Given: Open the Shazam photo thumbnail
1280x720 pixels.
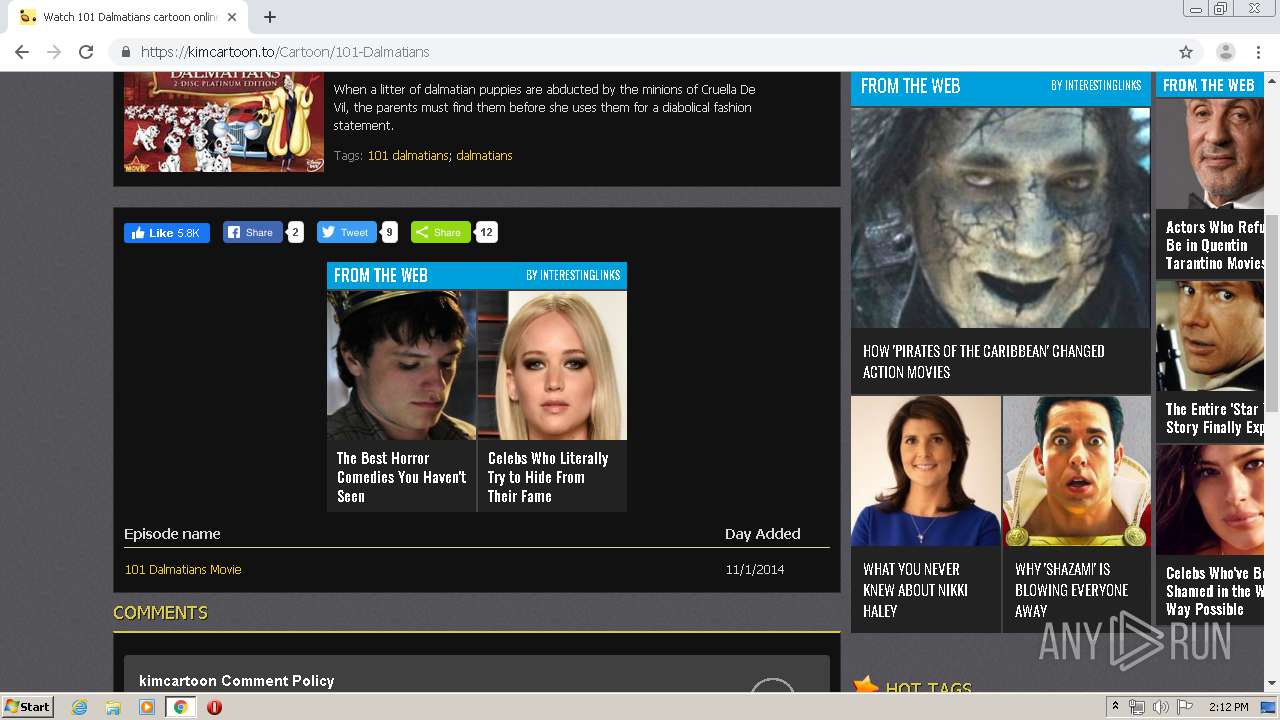Looking at the screenshot, I should point(1077,471).
